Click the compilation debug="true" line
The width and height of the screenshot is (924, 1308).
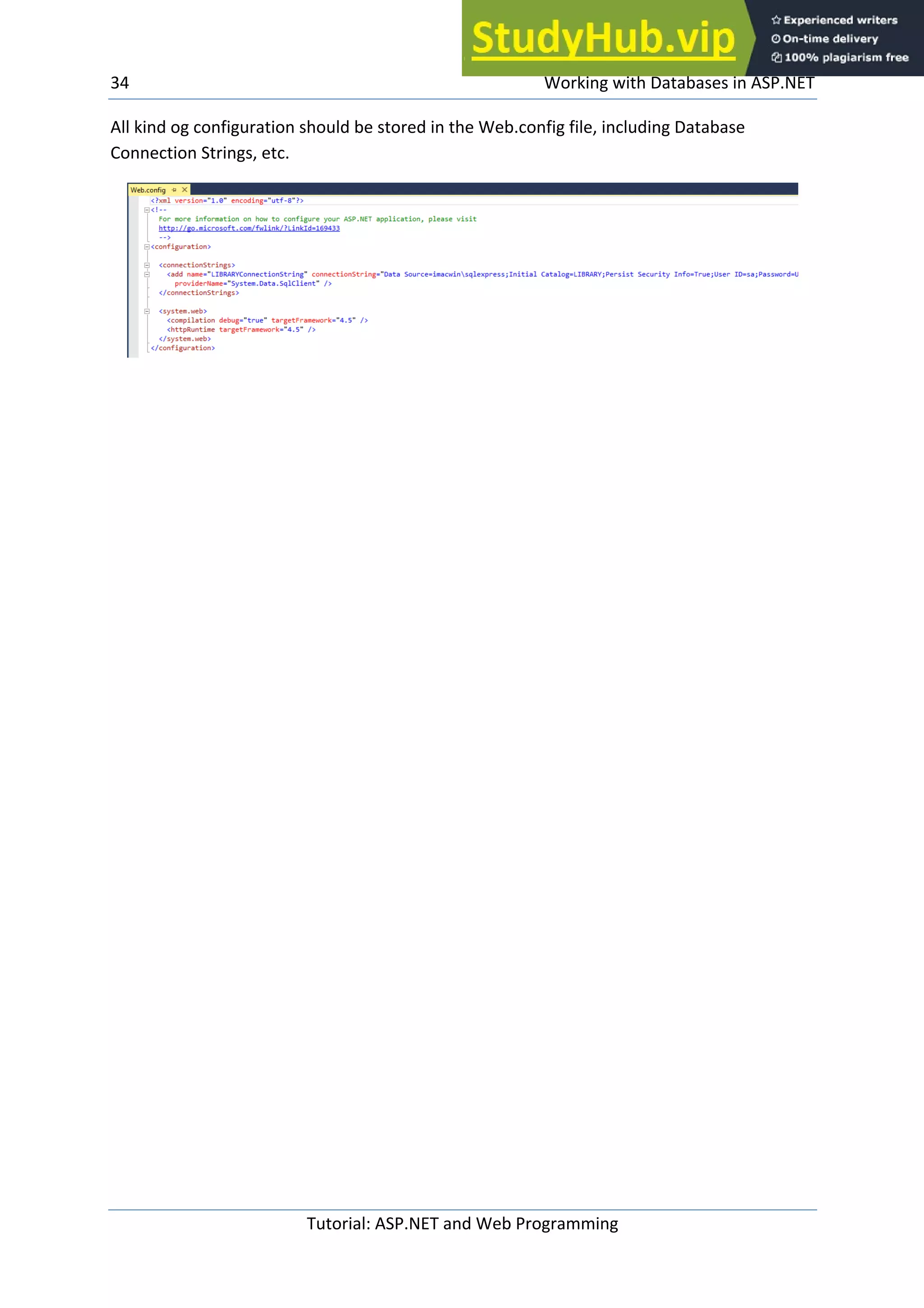click(267, 321)
